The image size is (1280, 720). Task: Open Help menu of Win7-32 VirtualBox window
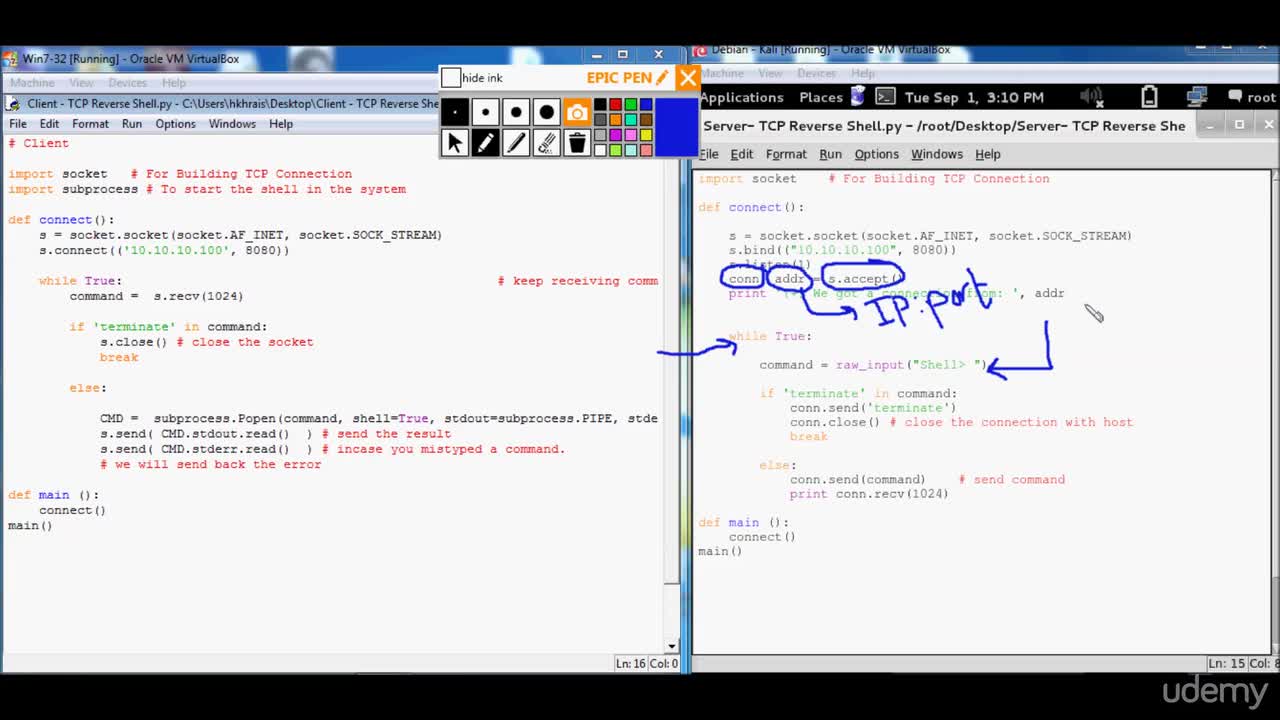pyautogui.click(x=174, y=82)
